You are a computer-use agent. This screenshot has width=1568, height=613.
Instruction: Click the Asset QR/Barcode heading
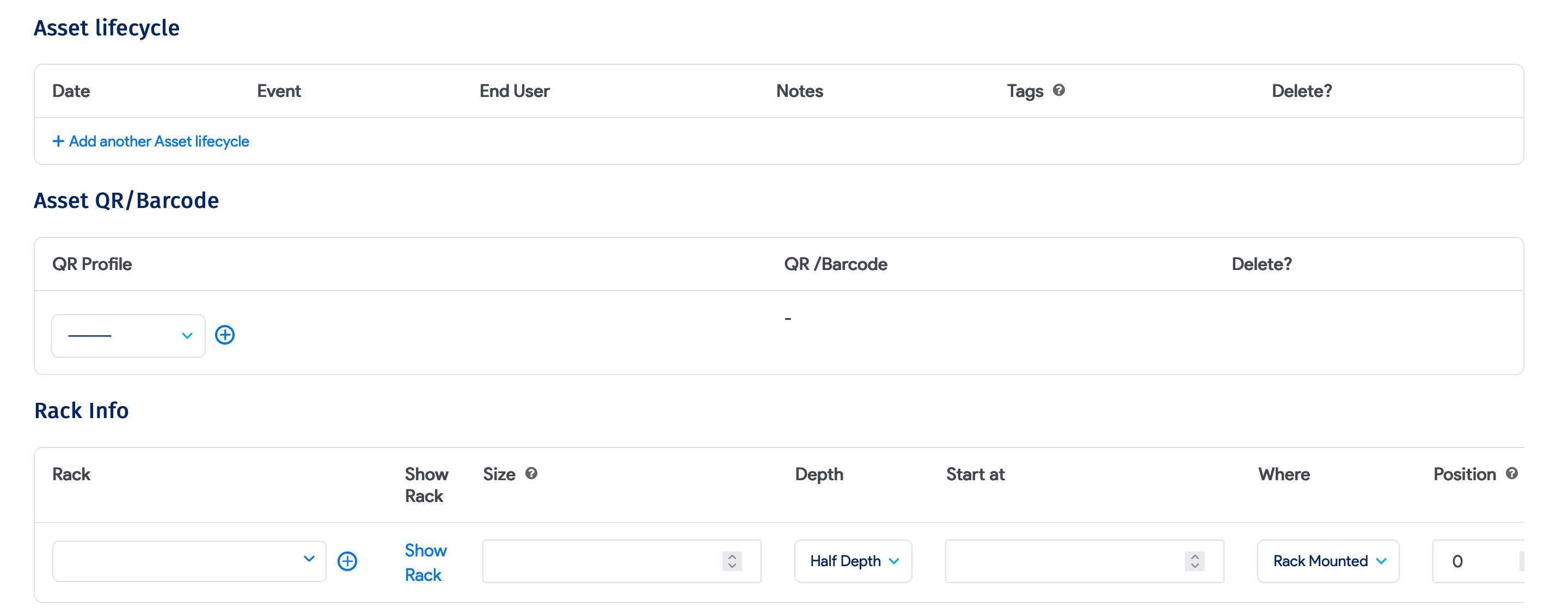pyautogui.click(x=126, y=200)
